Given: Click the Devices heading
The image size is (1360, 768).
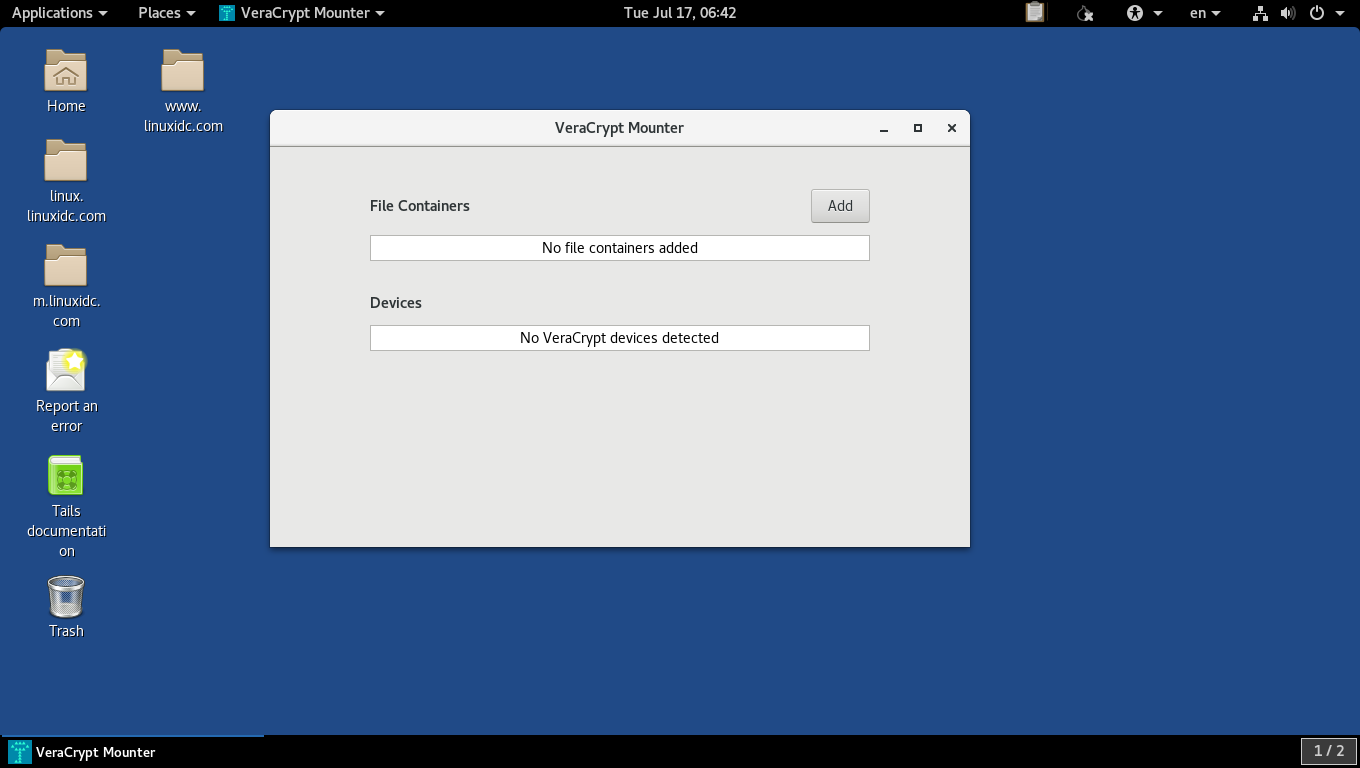Looking at the screenshot, I should [x=396, y=303].
